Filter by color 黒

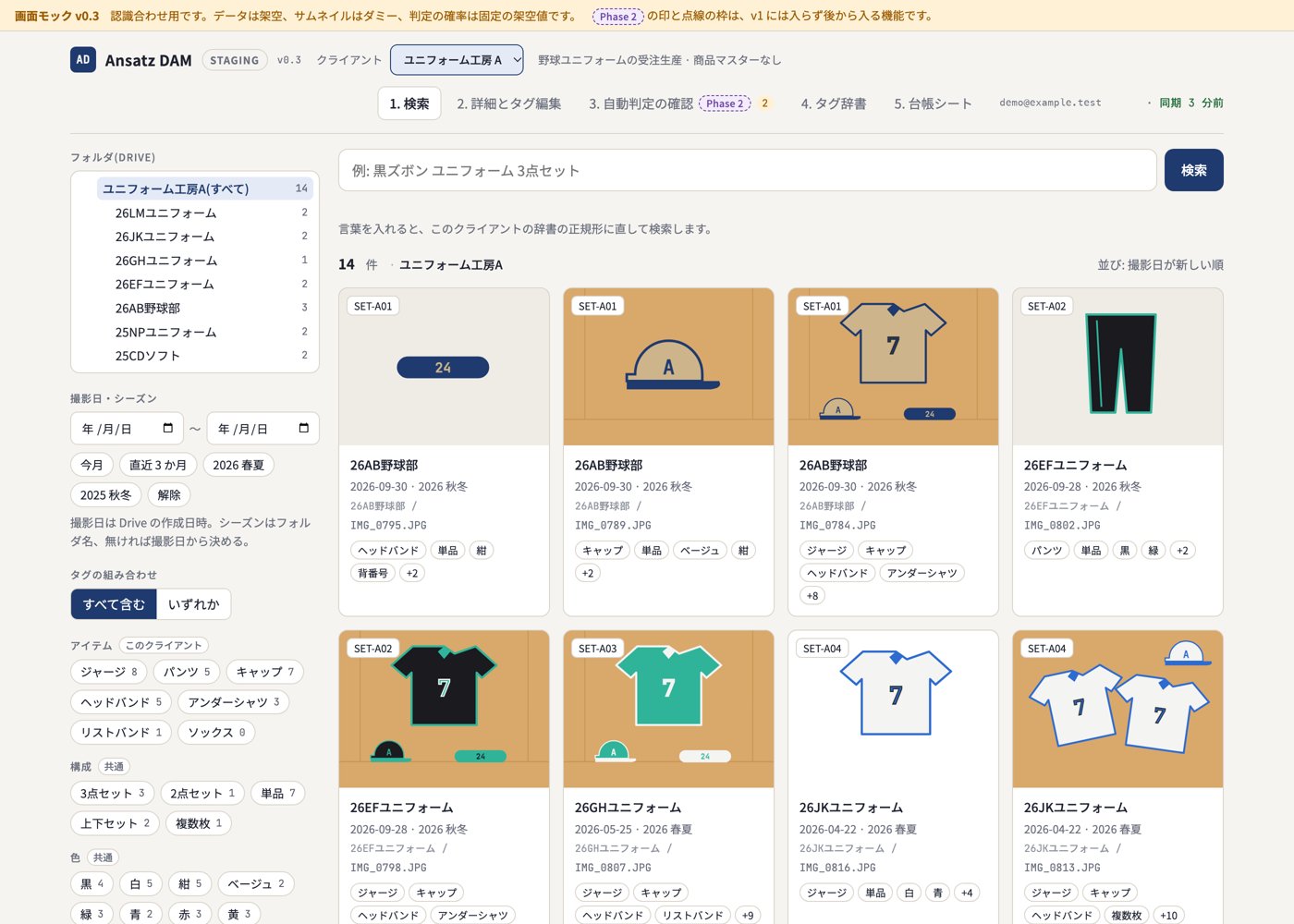[x=92, y=884]
